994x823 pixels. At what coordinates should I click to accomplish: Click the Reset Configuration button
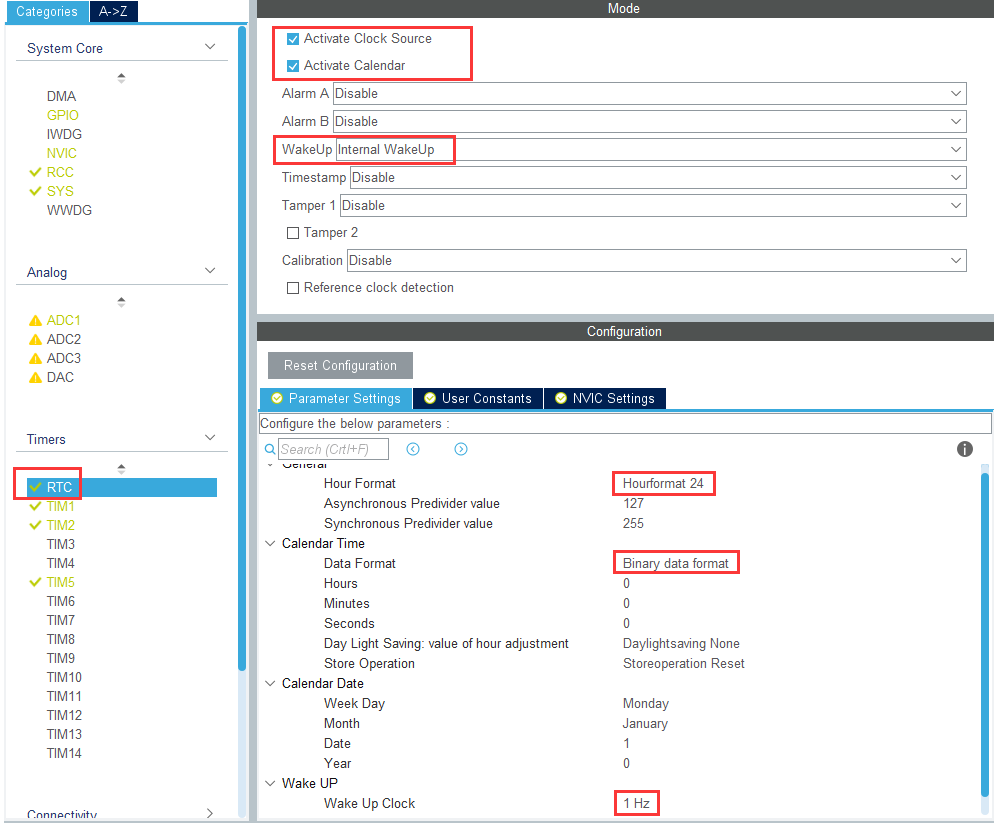click(x=340, y=366)
